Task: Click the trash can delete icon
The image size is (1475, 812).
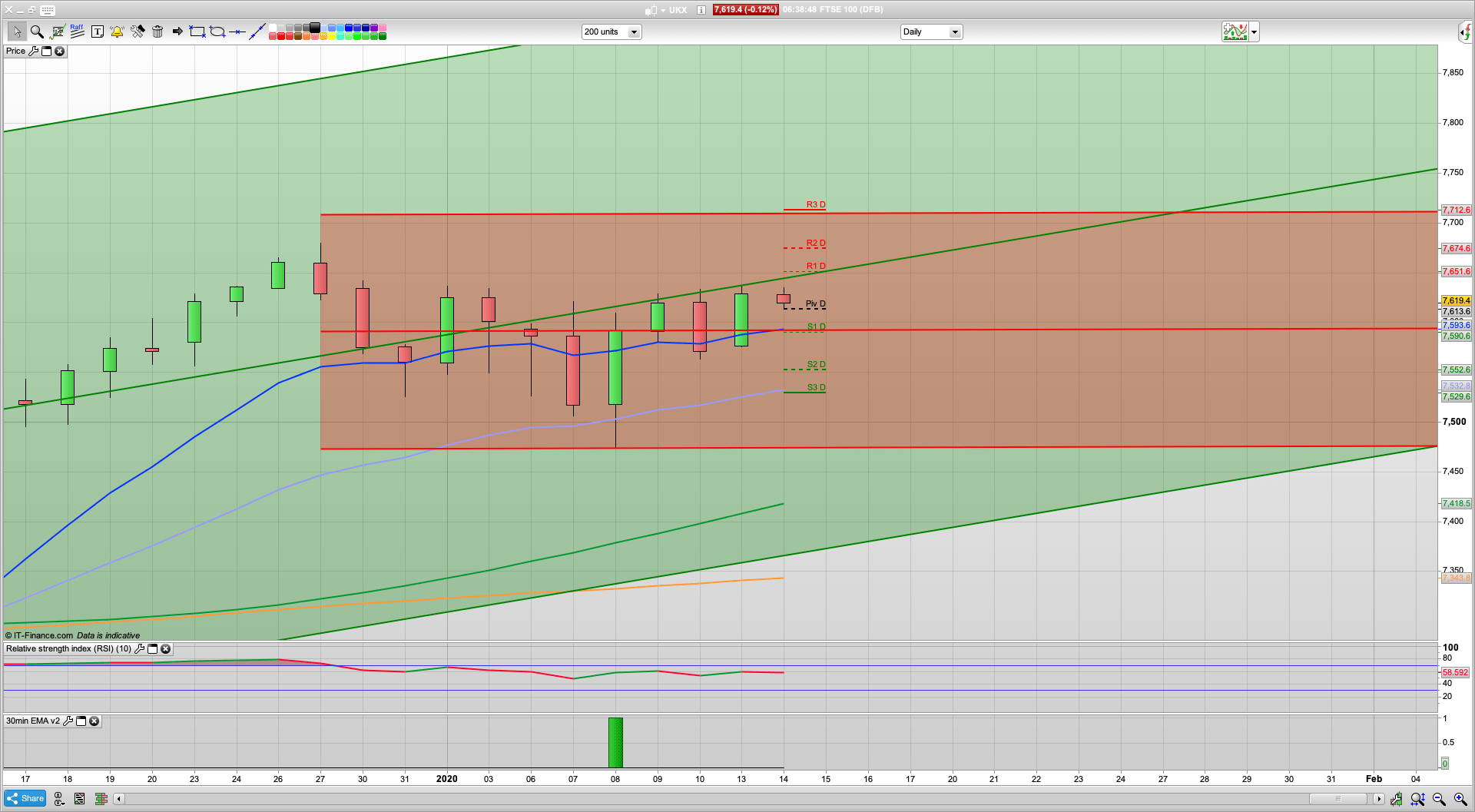Action: [157, 31]
